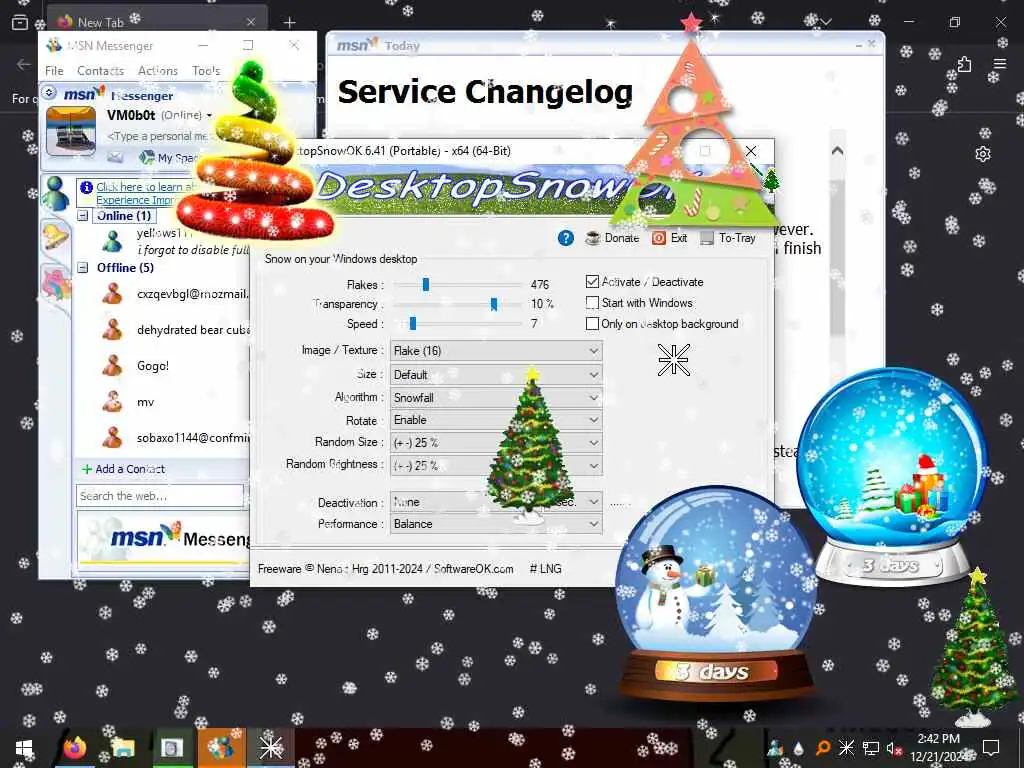Image resolution: width=1024 pixels, height=768 pixels.
Task: Open the File menu in MSN Messenger
Action: (x=54, y=71)
